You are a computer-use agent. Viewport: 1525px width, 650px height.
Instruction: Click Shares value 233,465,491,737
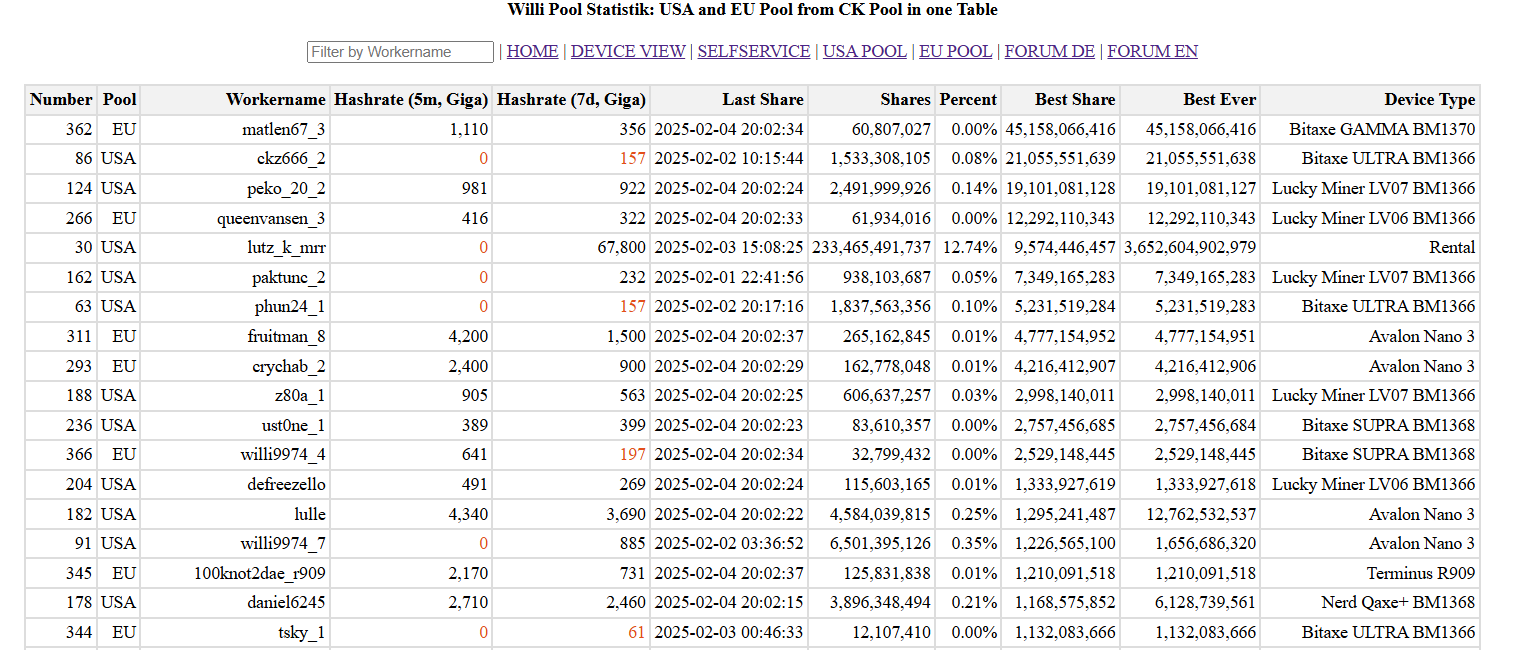871,248
